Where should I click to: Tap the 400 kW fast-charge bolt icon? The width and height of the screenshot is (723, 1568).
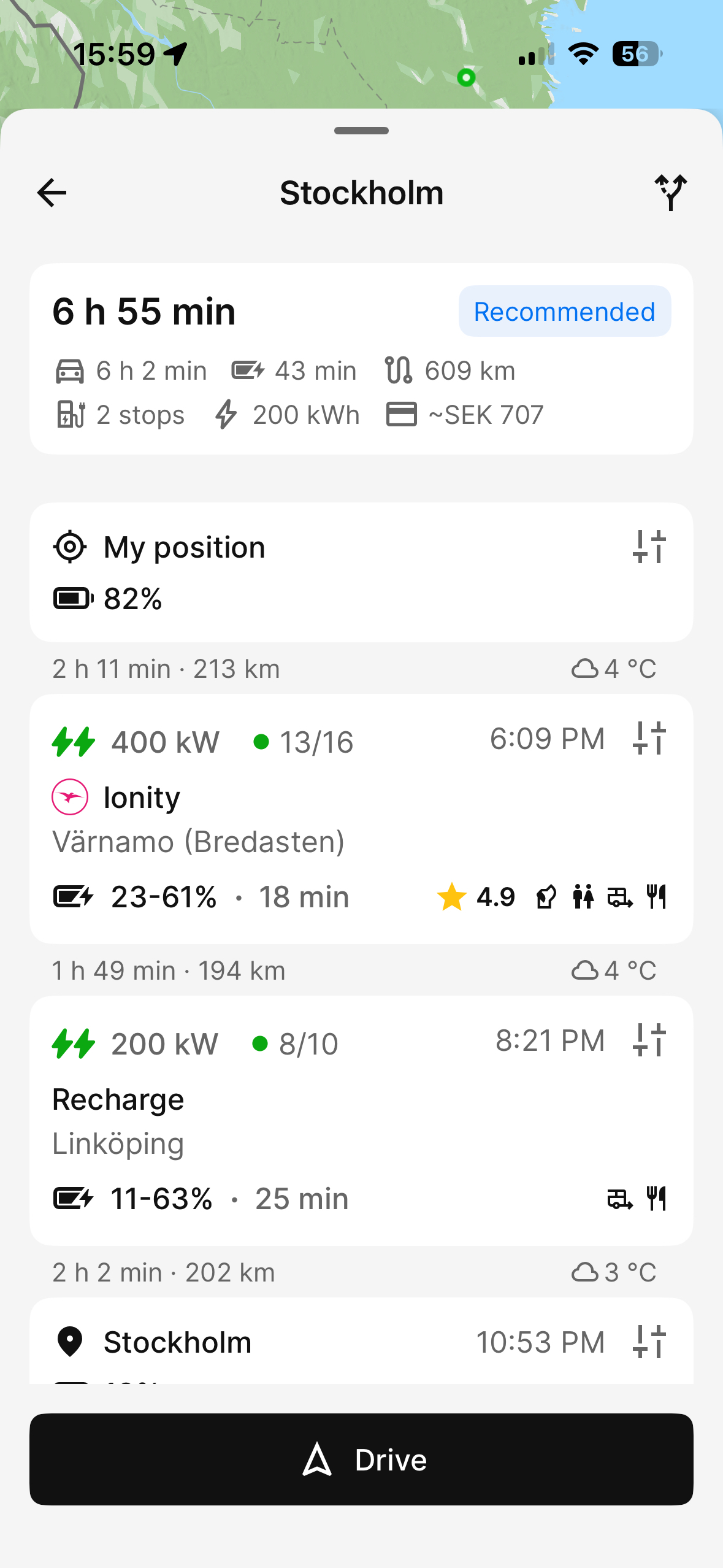click(74, 742)
